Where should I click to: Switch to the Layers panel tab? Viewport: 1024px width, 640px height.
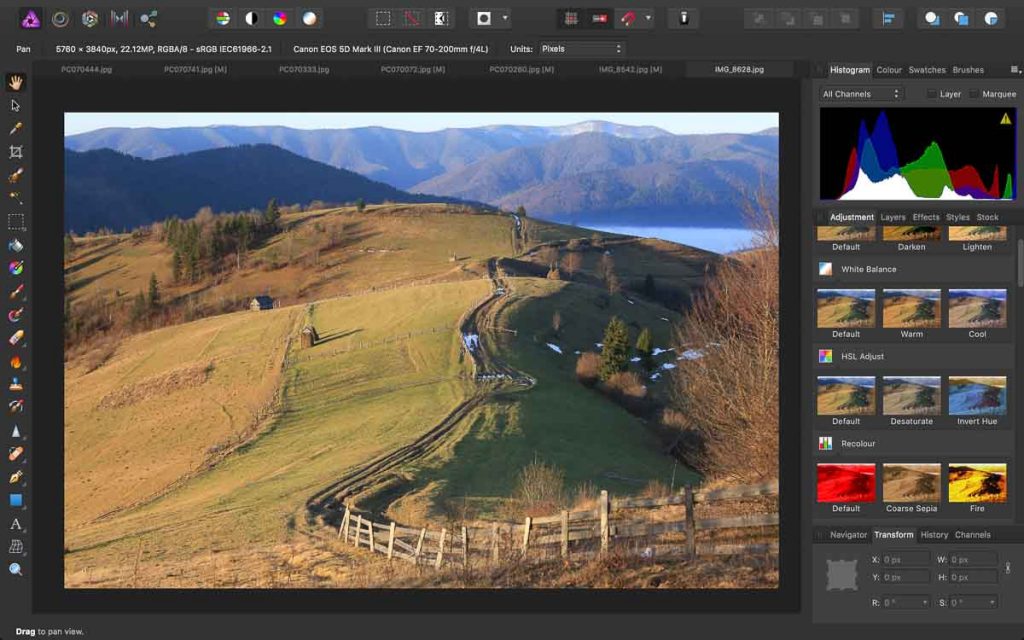[x=893, y=217]
